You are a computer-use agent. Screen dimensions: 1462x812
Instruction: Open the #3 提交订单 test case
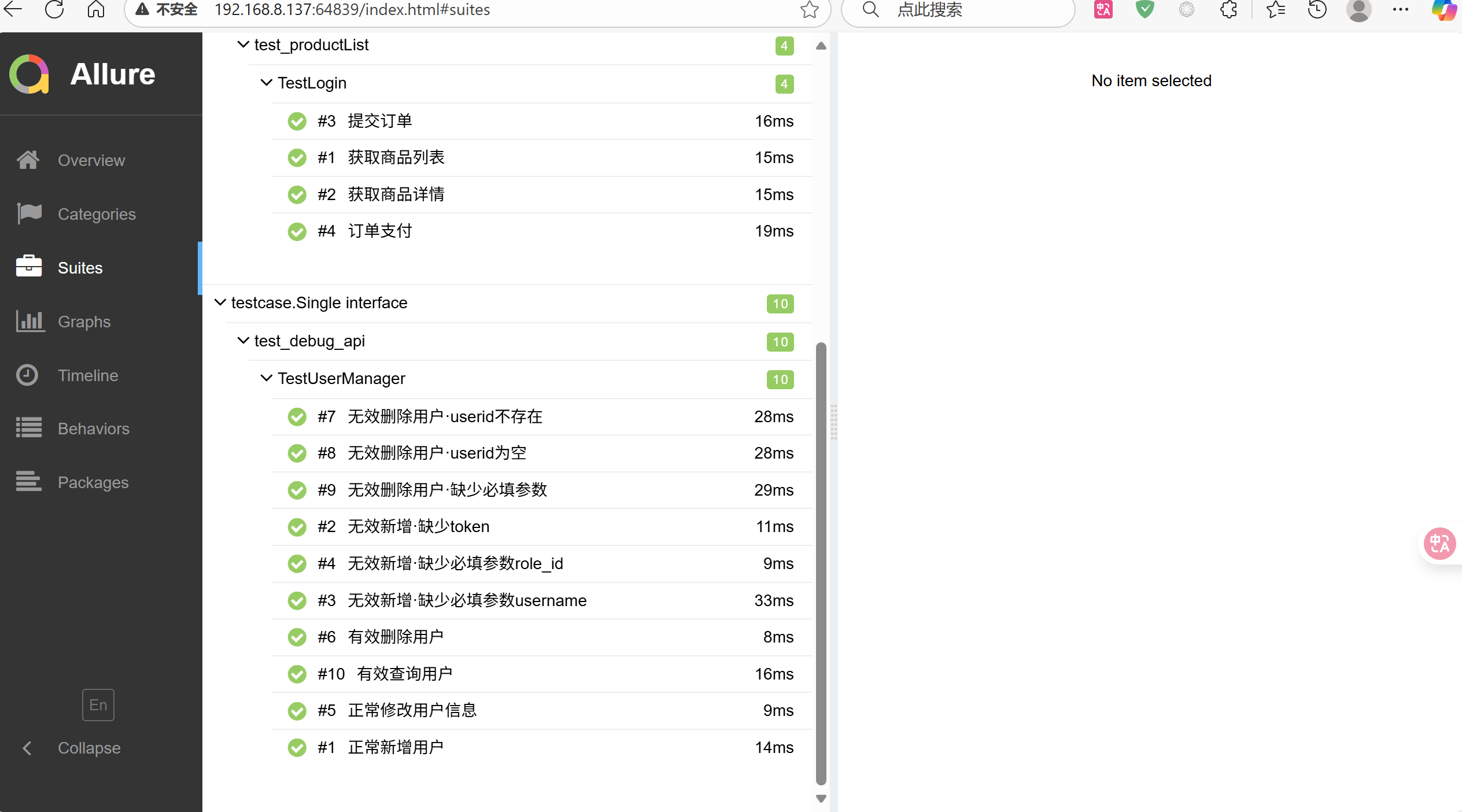click(379, 121)
